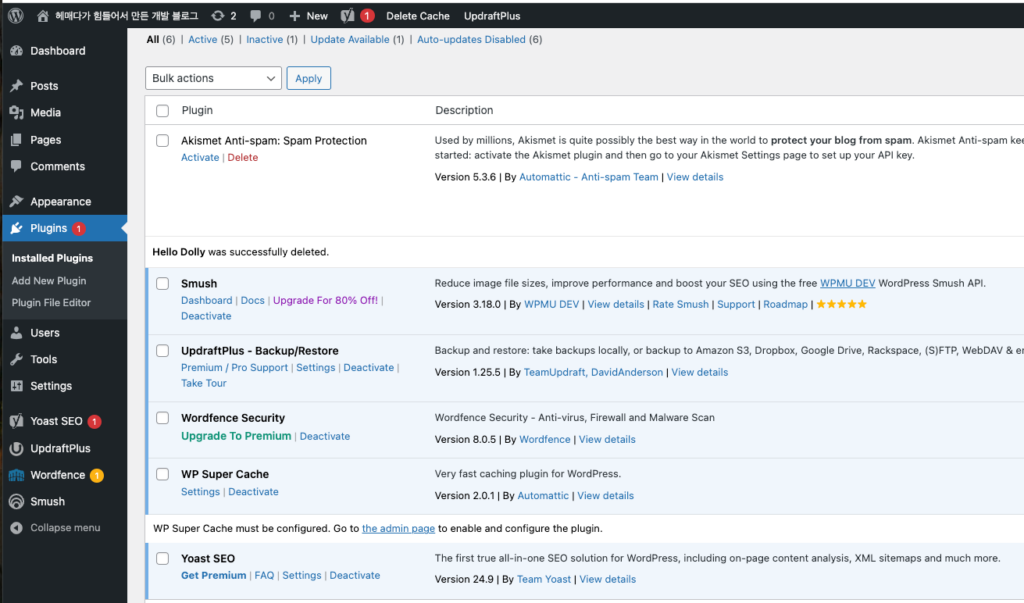Open the Yoast icon in the admin bar
Screen dimensions: 1024x603
347,16
